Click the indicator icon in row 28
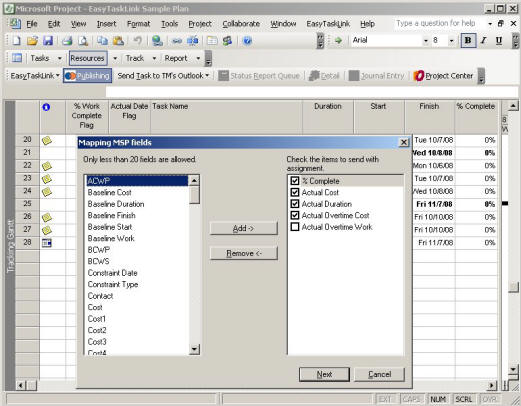This screenshot has height=406, width=521. pos(47,243)
